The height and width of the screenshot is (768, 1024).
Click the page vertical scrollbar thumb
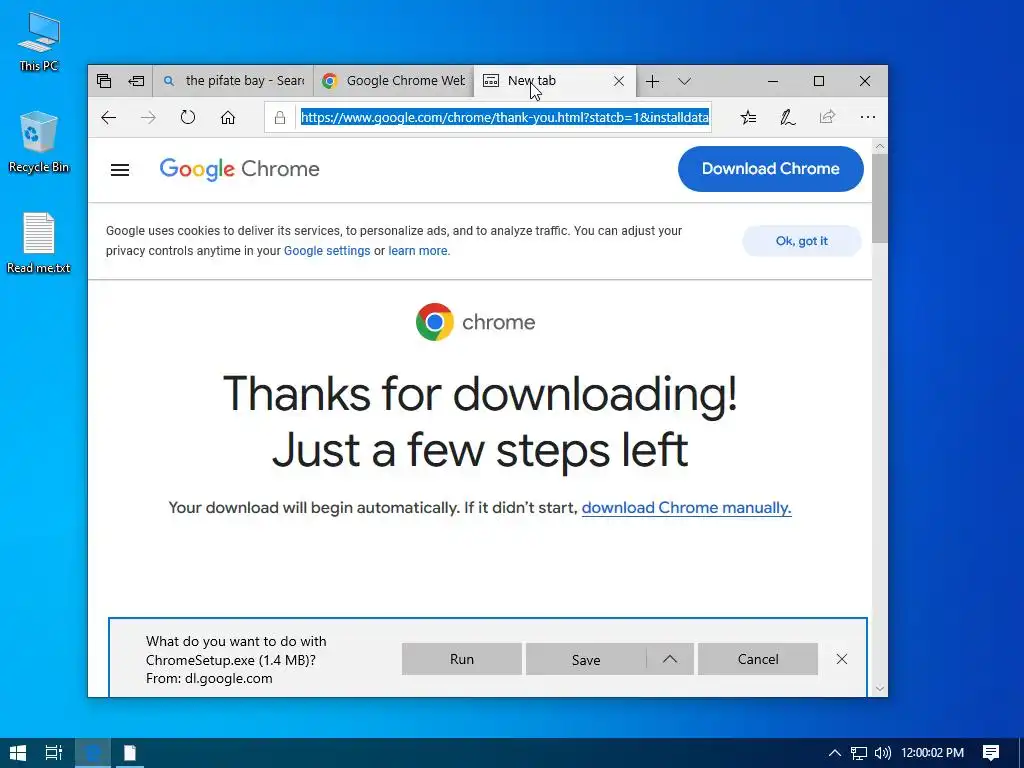880,198
